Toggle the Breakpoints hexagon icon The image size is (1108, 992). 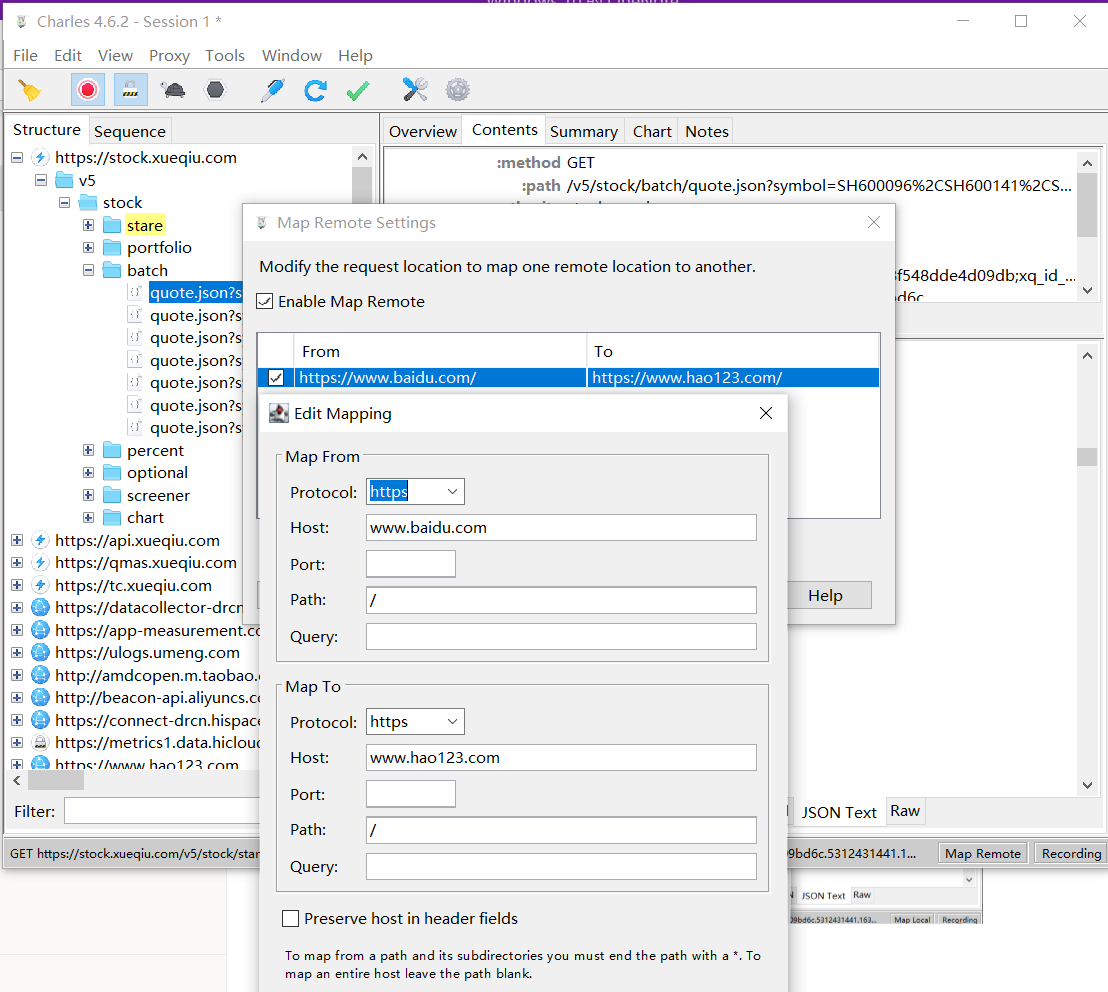point(215,90)
